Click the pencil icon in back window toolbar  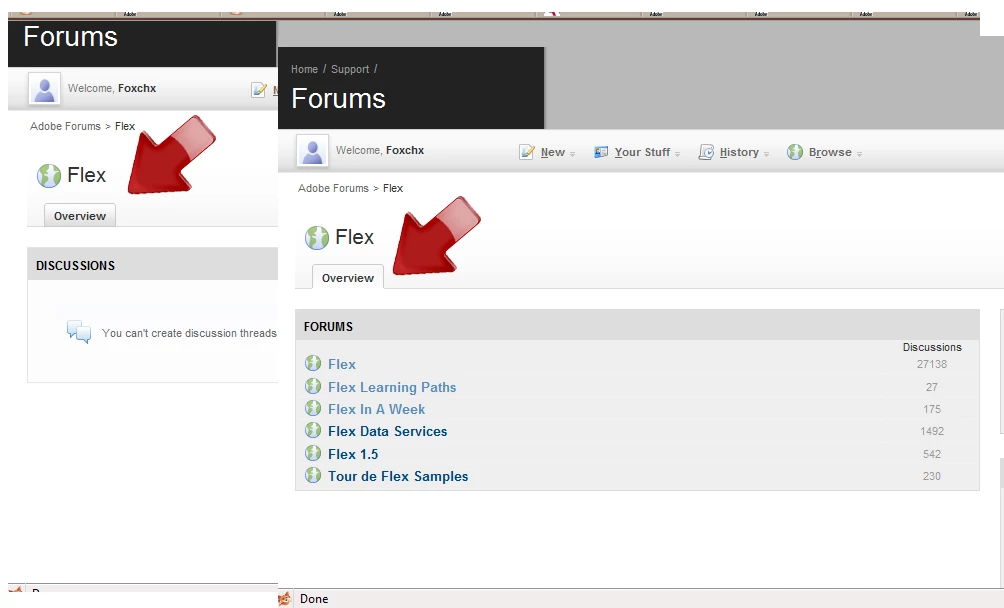click(x=259, y=90)
